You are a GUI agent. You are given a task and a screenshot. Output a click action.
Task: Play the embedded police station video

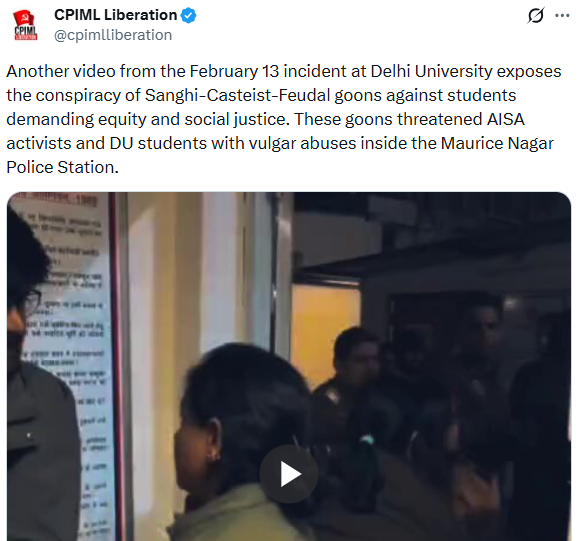click(289, 474)
